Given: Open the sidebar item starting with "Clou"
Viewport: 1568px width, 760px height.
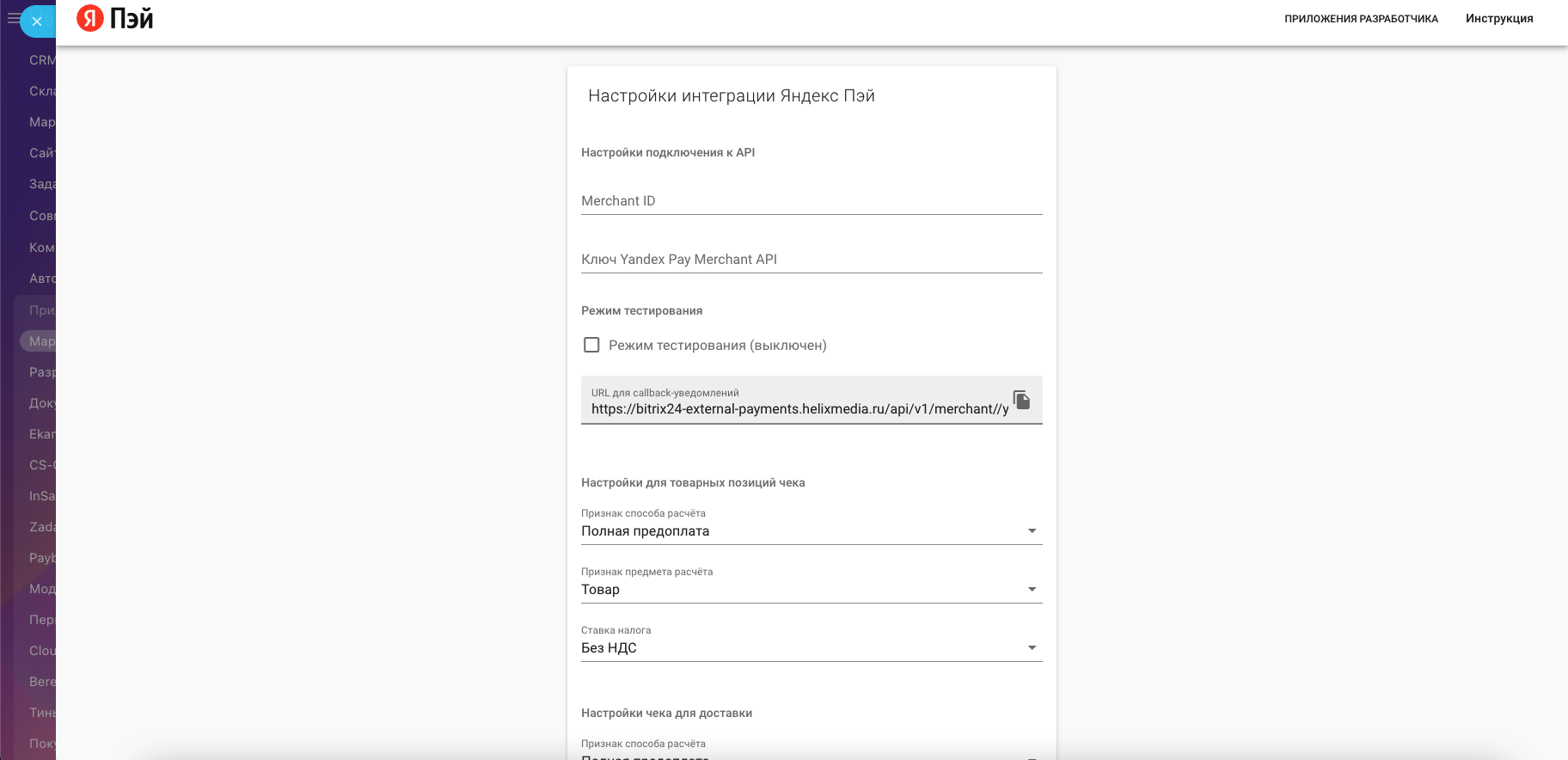Looking at the screenshot, I should coord(42,651).
